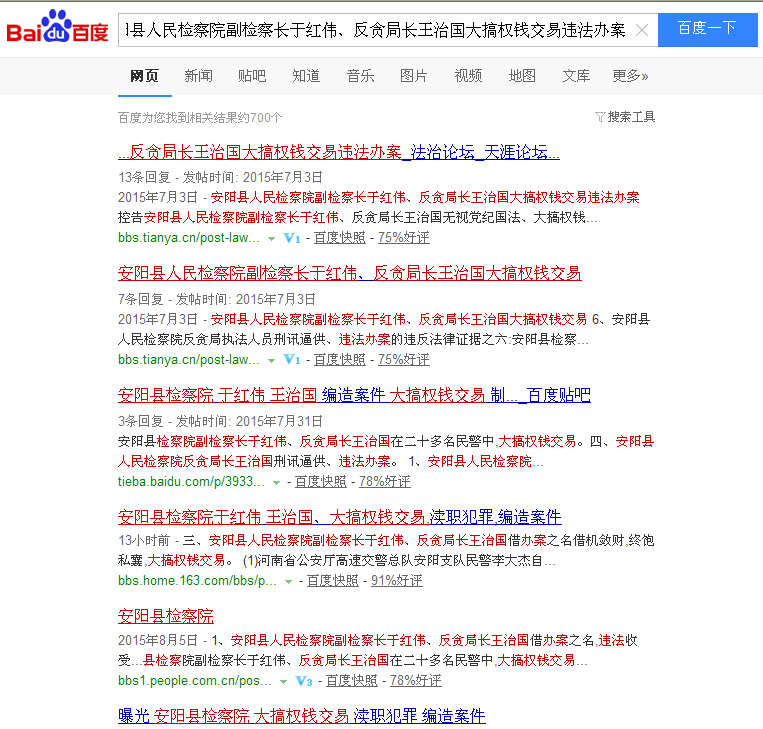Switch to the 图片 tab

click(x=413, y=76)
